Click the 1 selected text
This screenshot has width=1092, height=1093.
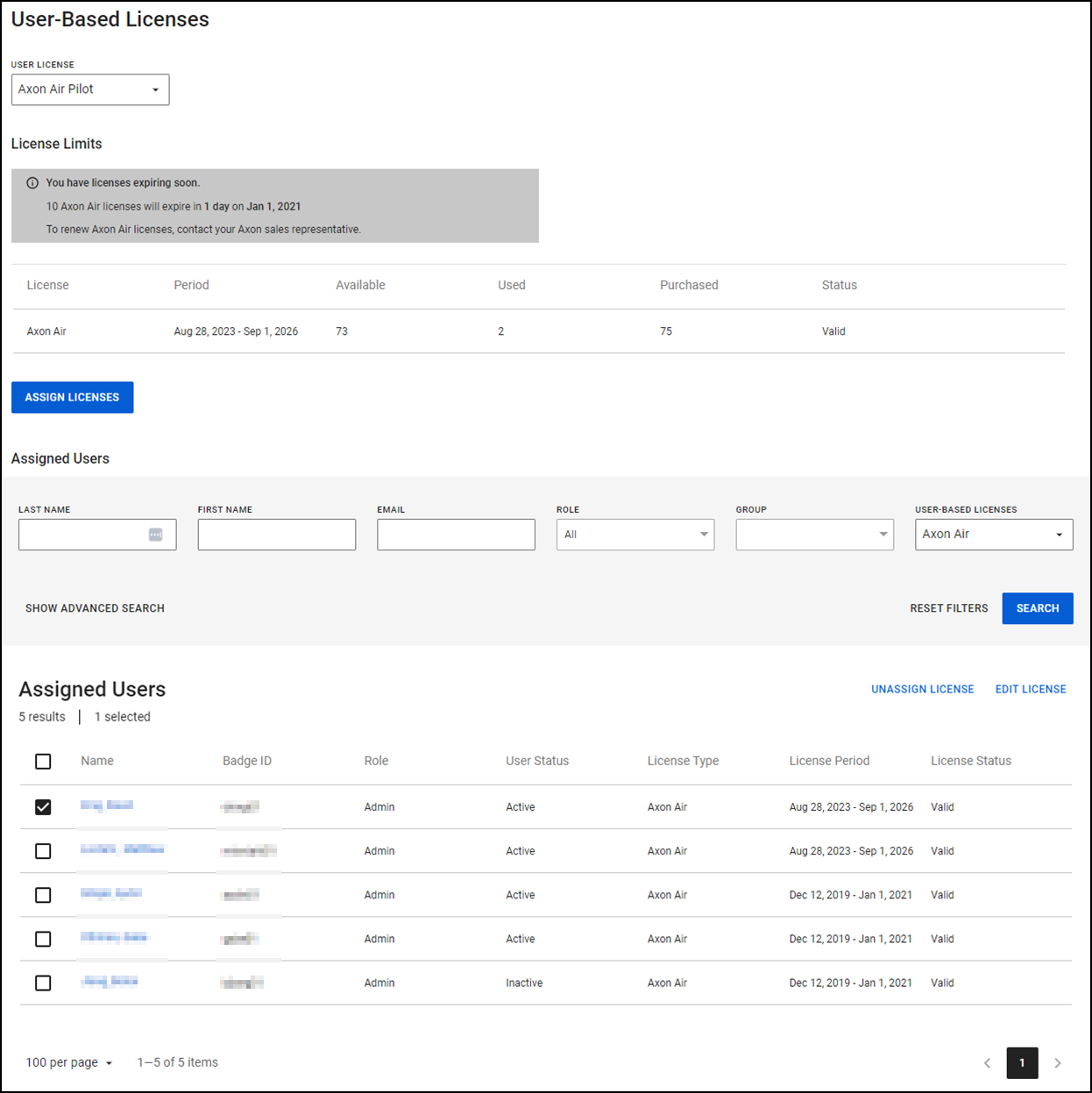(123, 717)
